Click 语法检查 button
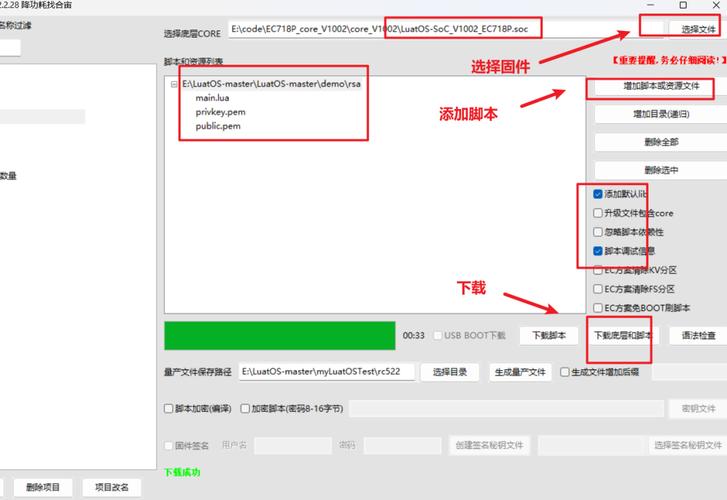 point(698,335)
